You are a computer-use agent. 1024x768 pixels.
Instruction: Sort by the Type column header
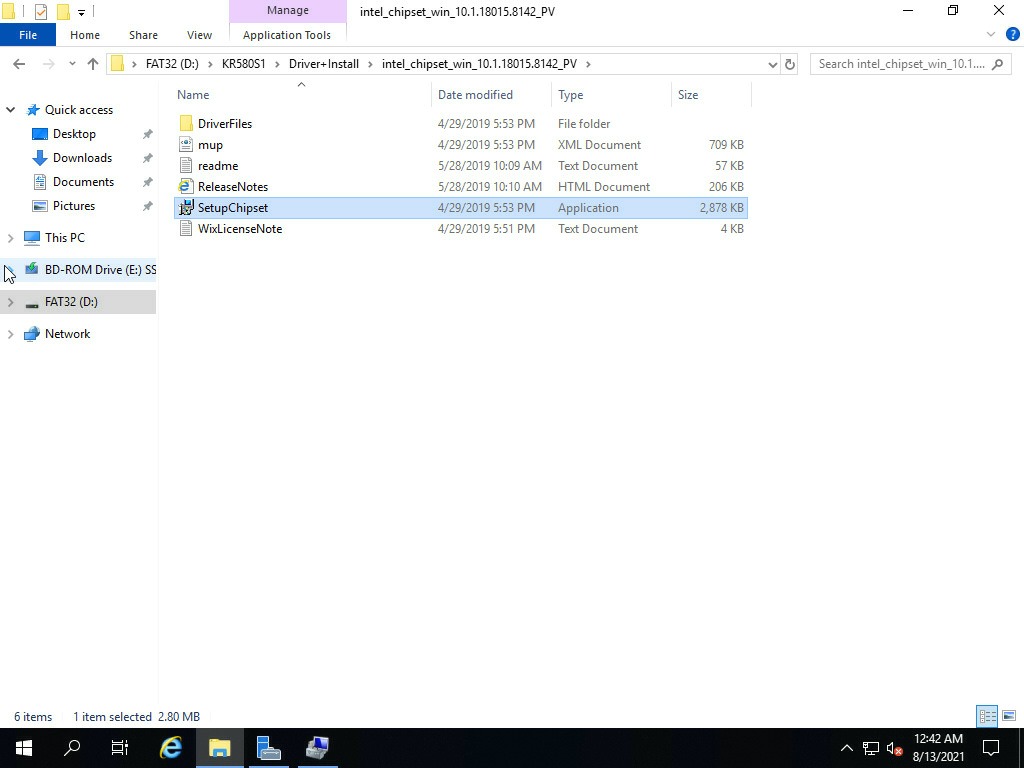[x=571, y=95]
